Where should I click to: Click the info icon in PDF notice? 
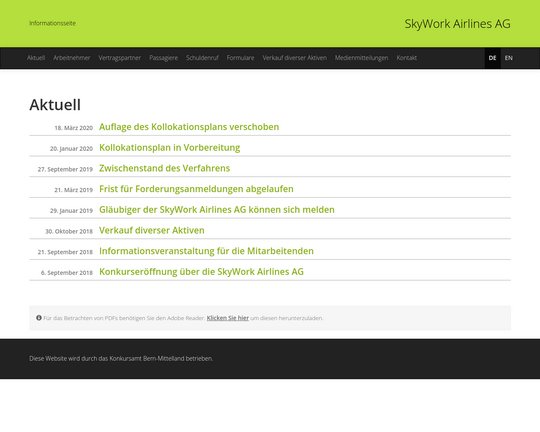point(39,318)
